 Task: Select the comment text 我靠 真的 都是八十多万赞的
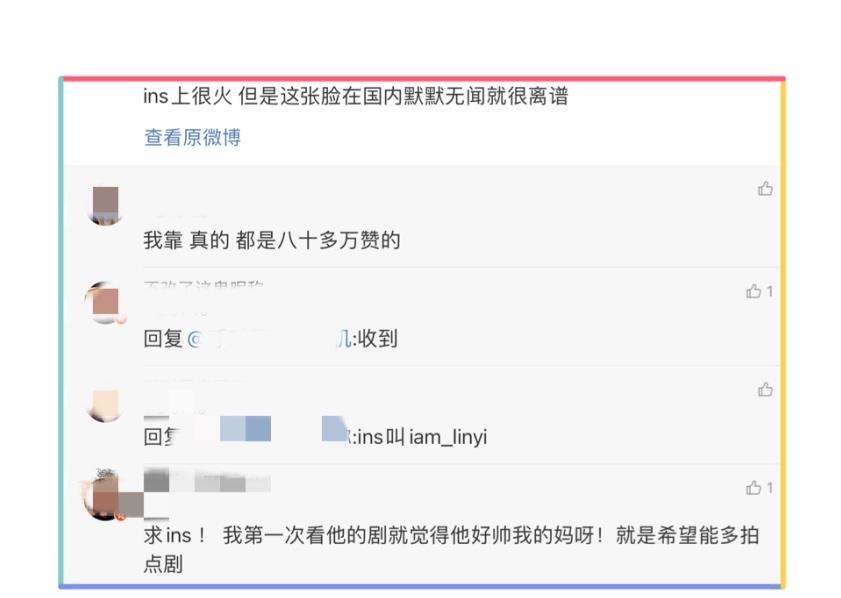click(269, 240)
